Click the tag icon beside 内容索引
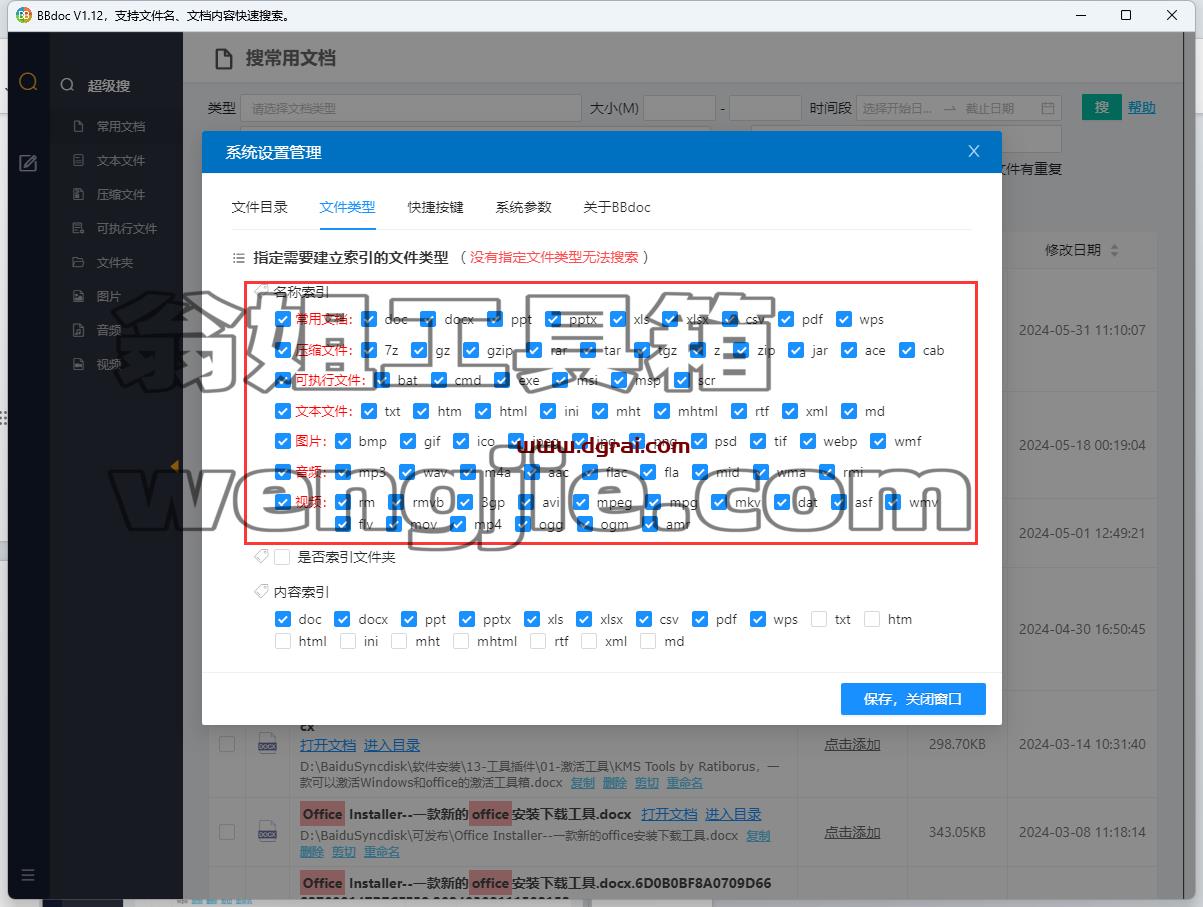 [x=262, y=592]
